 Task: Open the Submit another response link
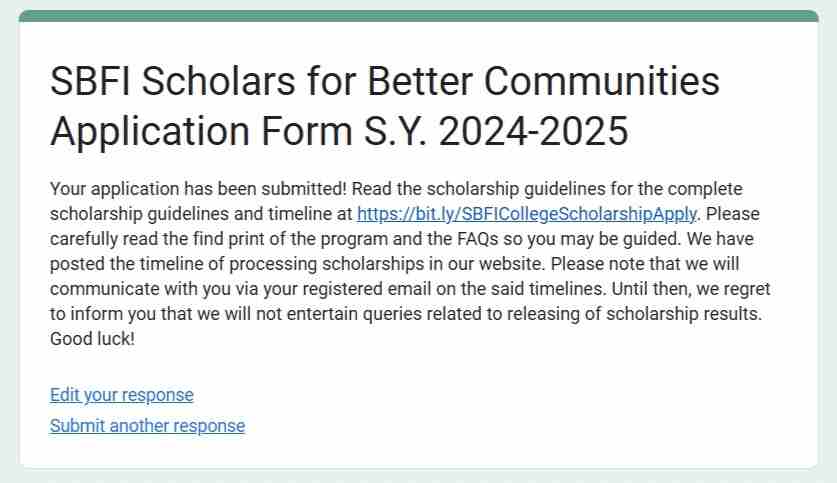147,426
